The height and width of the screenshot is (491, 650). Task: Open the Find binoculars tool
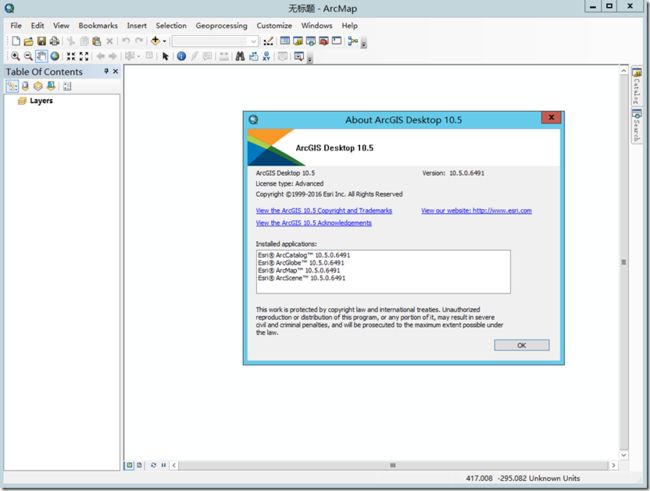240,56
